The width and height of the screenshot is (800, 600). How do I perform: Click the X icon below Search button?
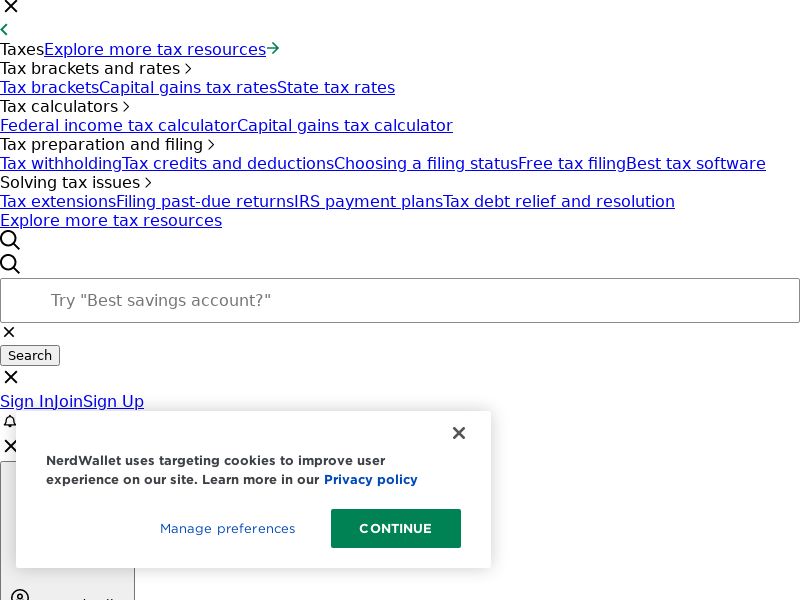(x=11, y=377)
